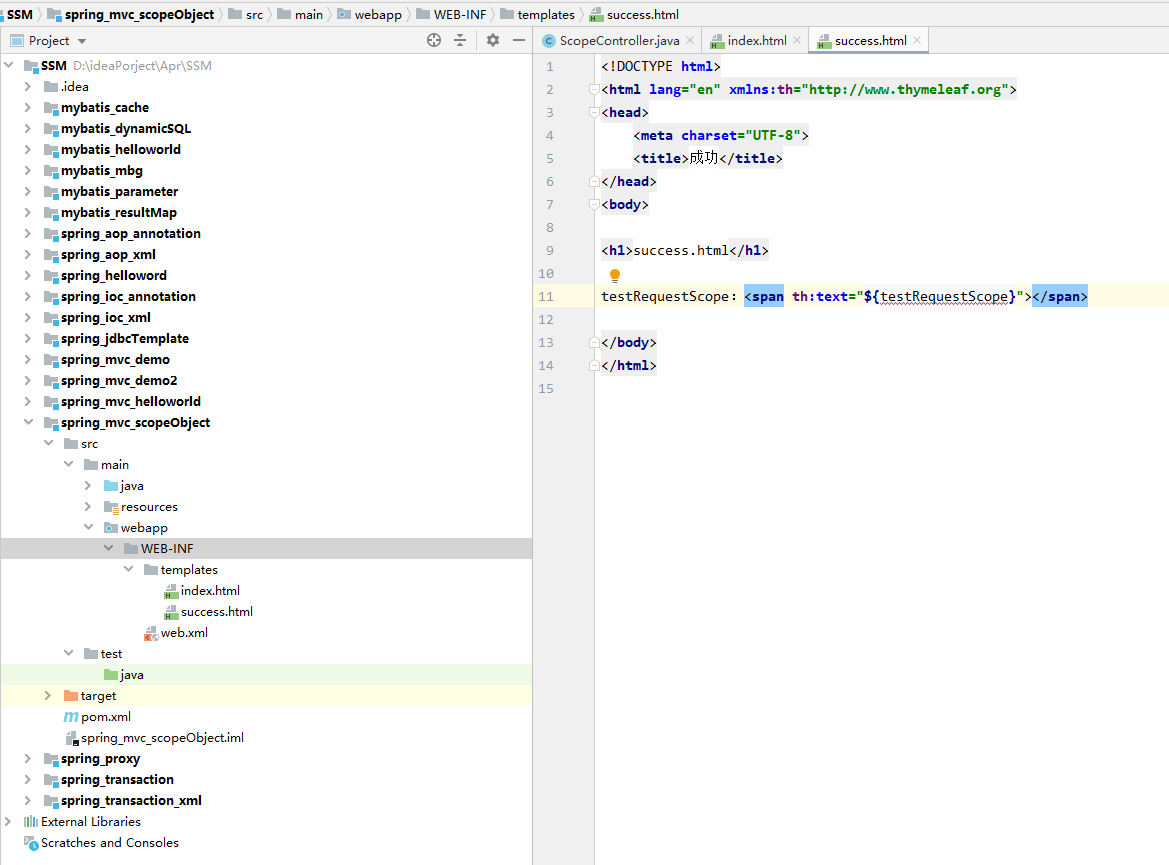Click line number 11 in the gutter

click(x=546, y=297)
